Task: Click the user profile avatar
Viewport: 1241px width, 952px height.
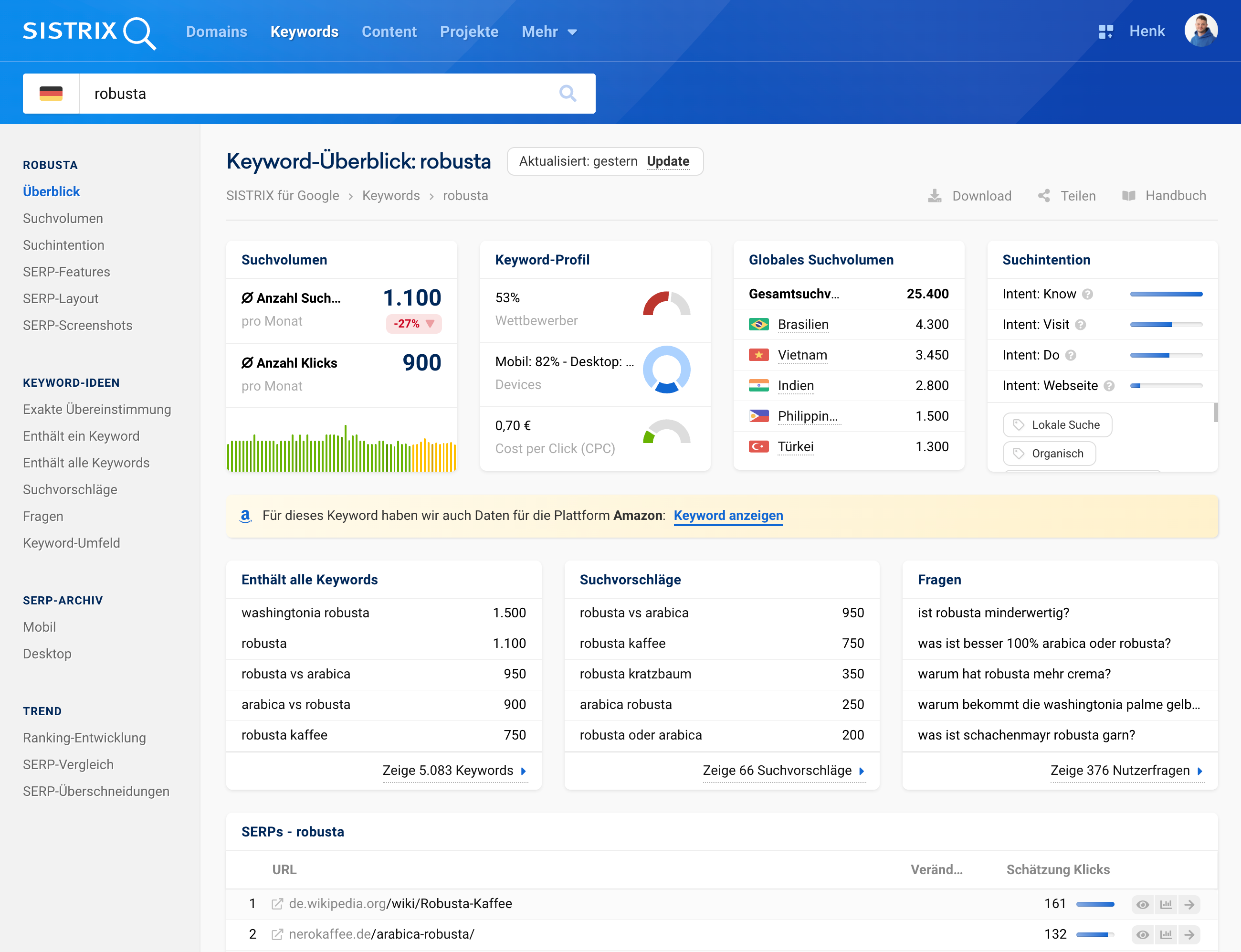Action: pos(1200,31)
